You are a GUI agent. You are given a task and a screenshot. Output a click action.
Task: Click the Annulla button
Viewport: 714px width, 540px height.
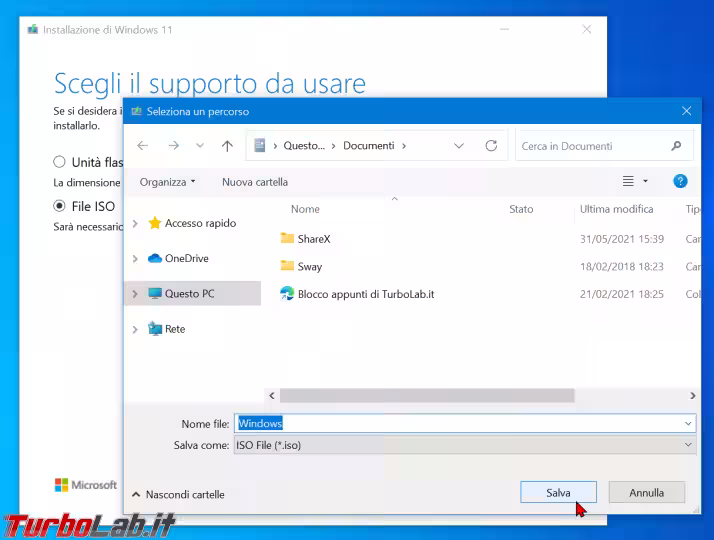click(647, 492)
